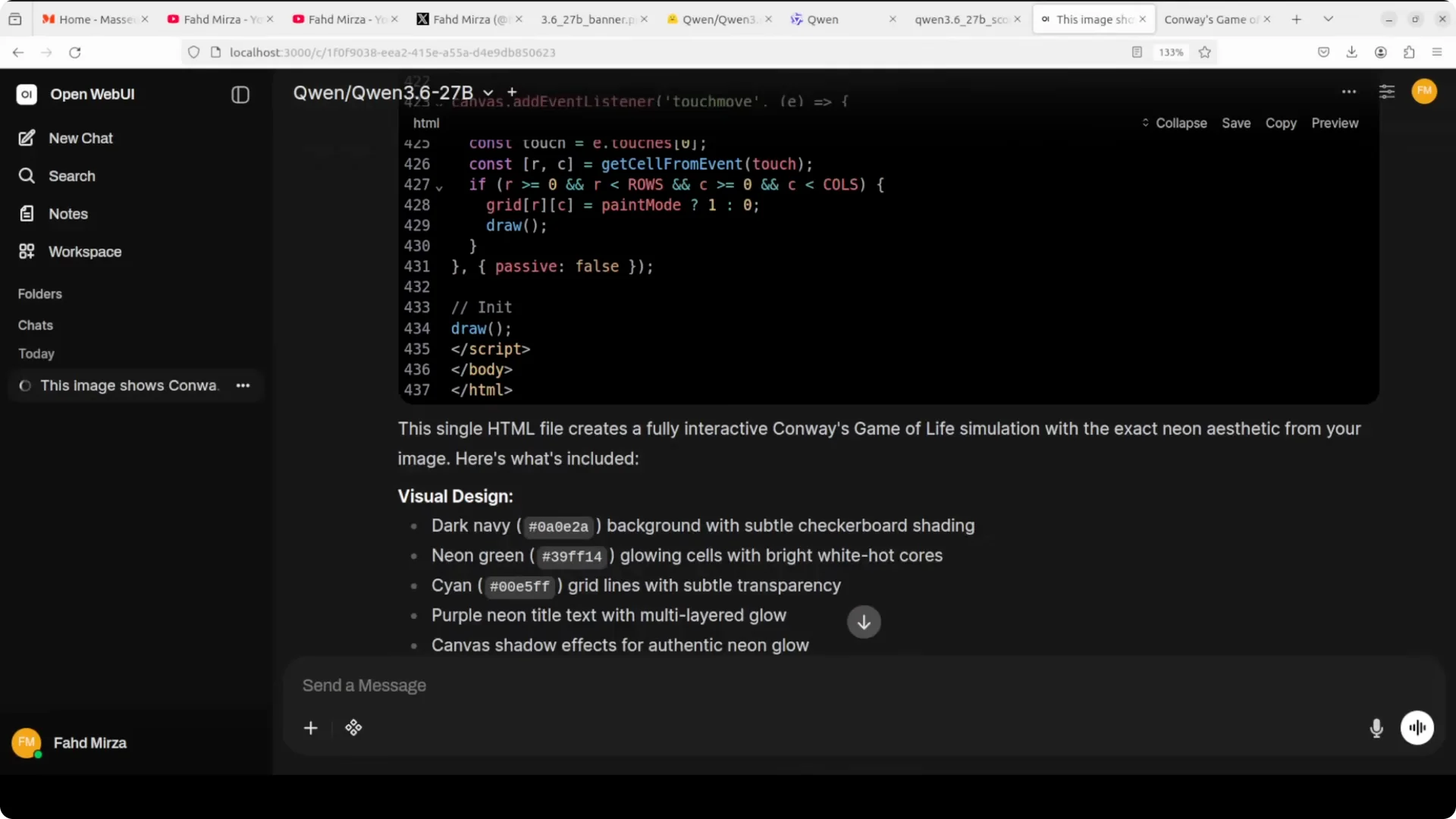
Task: Open the 'This image shows Conwa' chat
Action: click(x=129, y=385)
